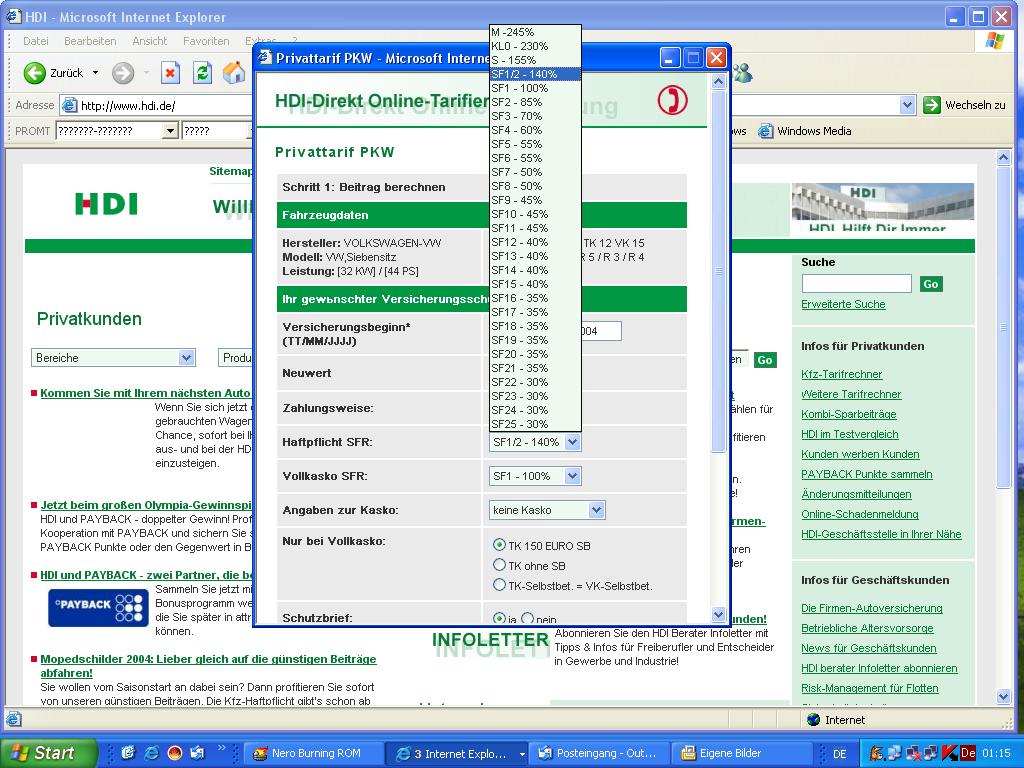Image resolution: width=1024 pixels, height=768 pixels.
Task: Select TK-Selbstbet. = VK-Selbstbet. radio button
Action: 499,584
